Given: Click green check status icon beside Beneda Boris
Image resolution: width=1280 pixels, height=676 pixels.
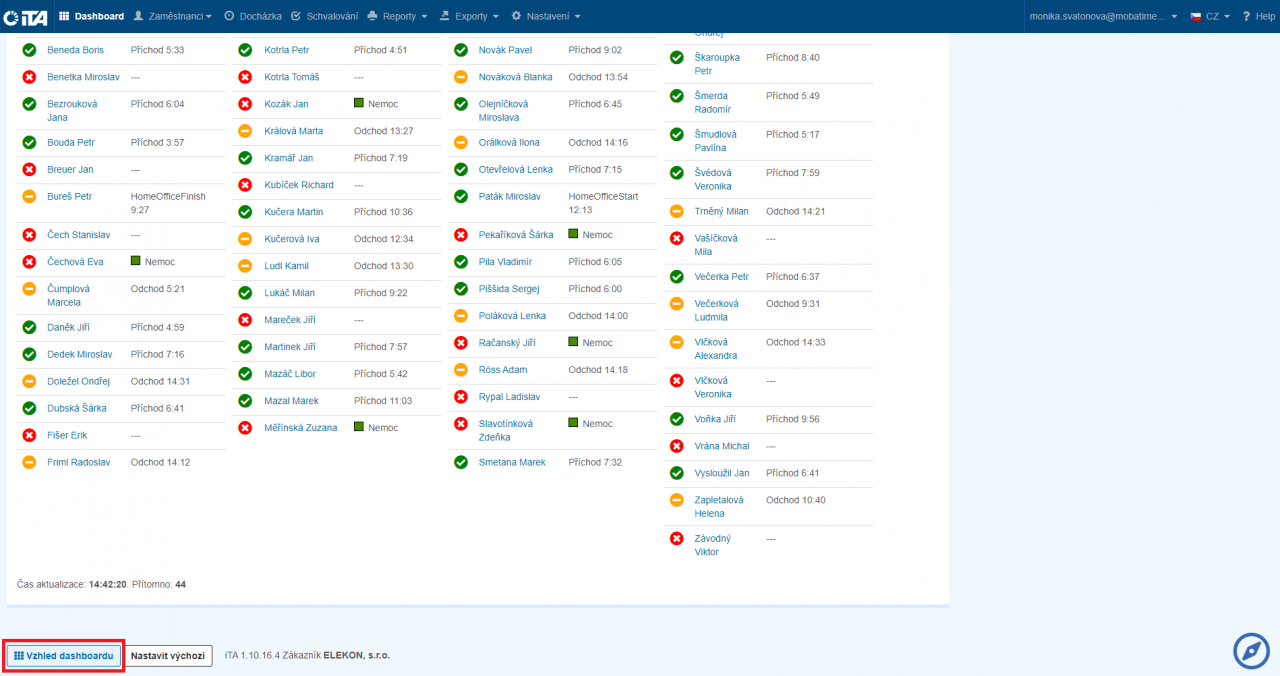Looking at the screenshot, I should [29, 50].
